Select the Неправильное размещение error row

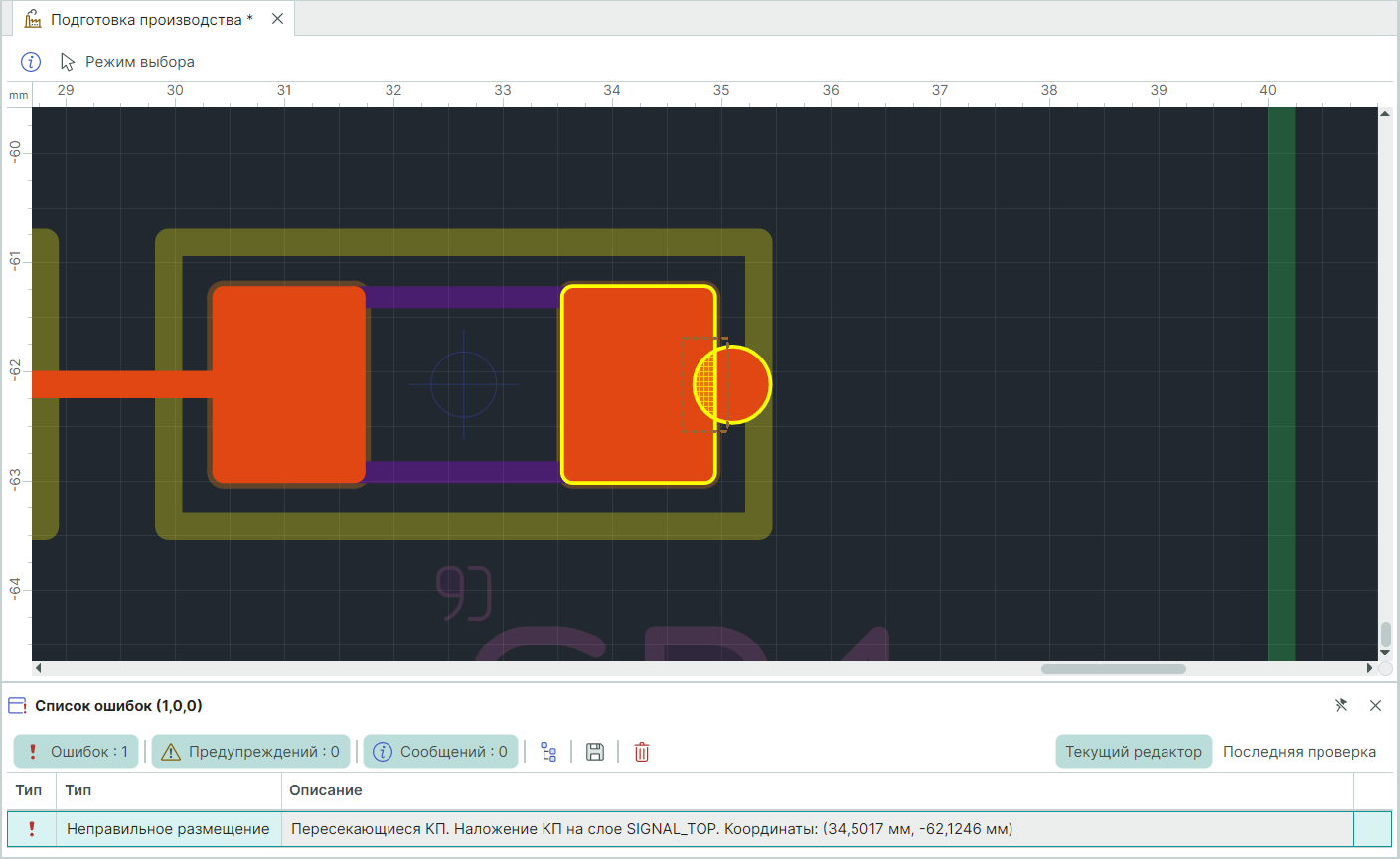pos(168,829)
